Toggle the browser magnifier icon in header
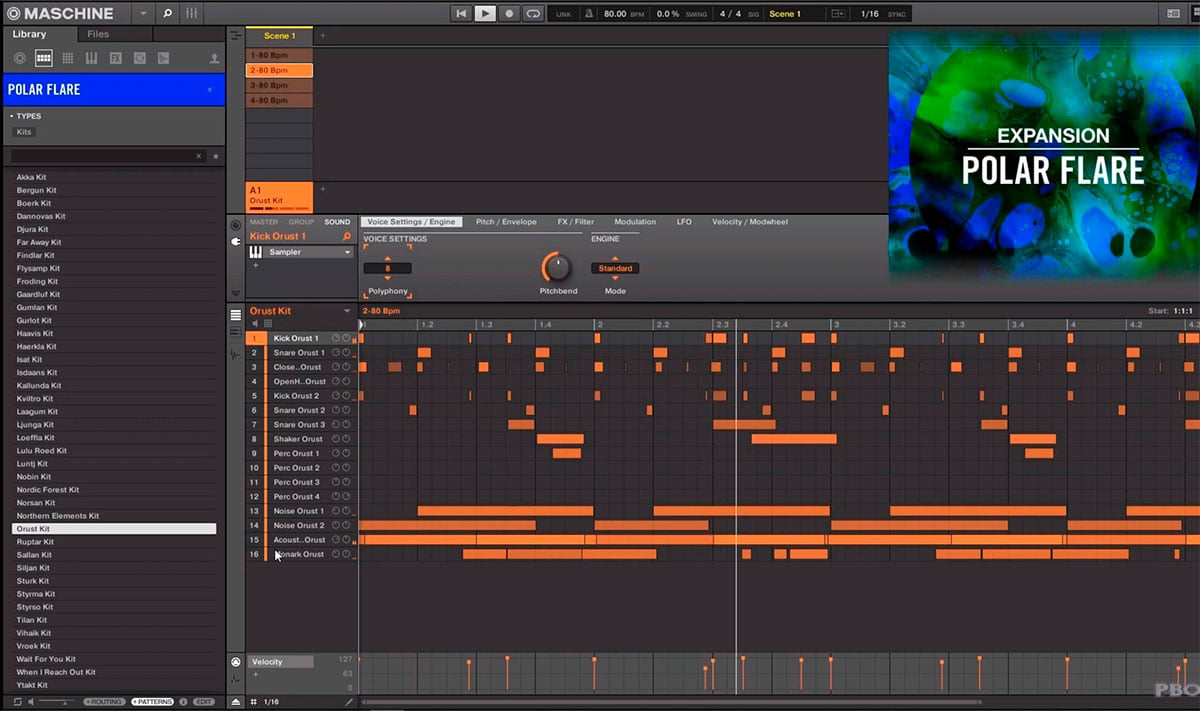 167,13
